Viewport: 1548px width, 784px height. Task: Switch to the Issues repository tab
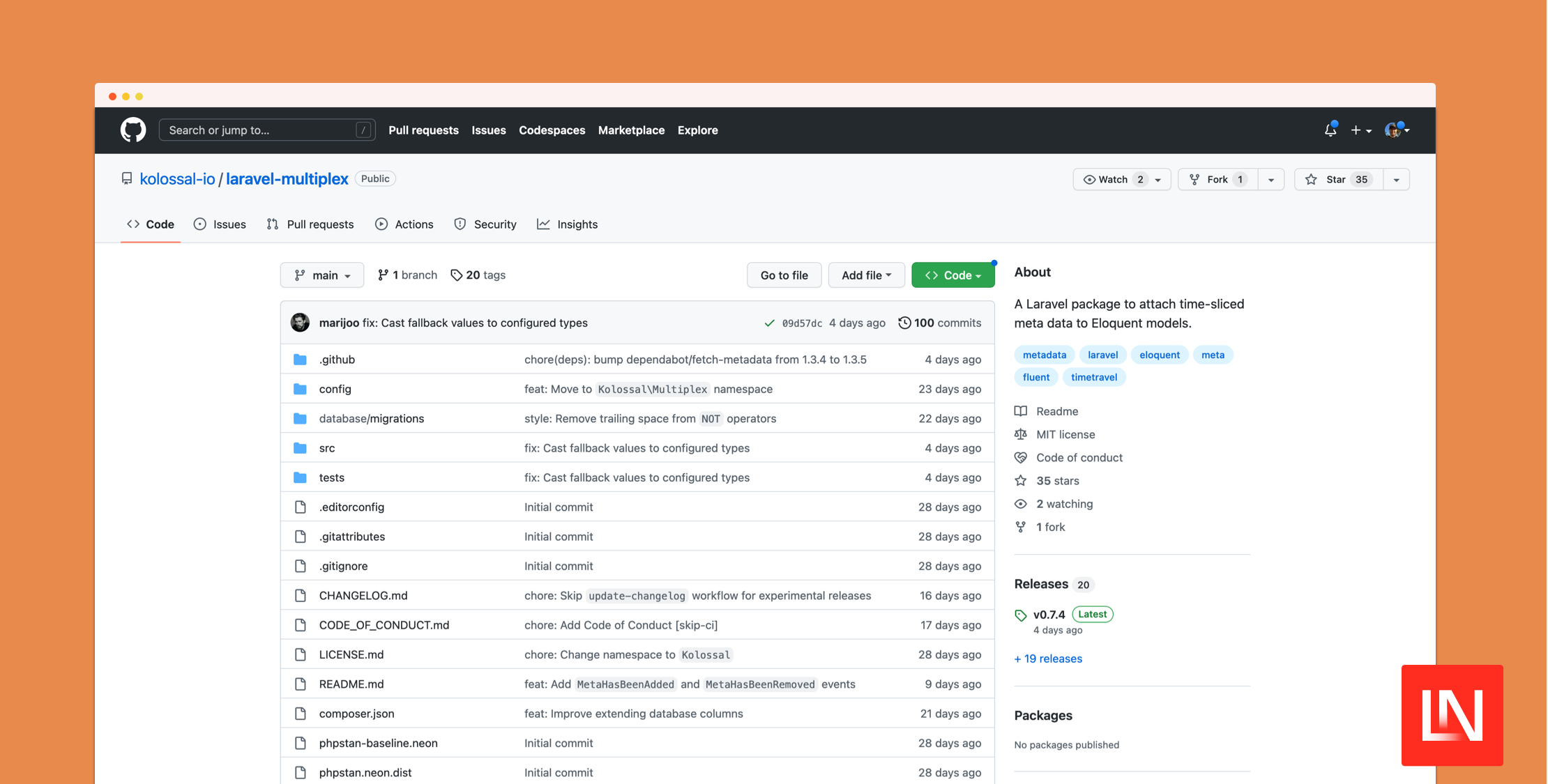220,224
